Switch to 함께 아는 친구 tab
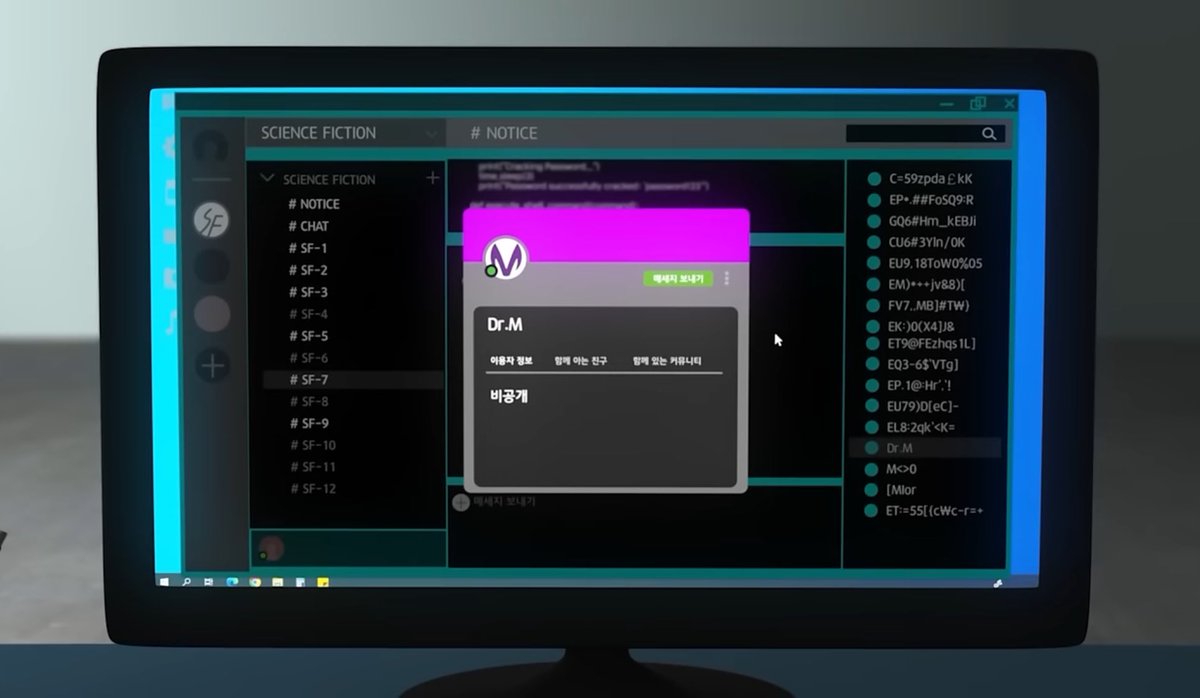The height and width of the screenshot is (698, 1200). (x=581, y=360)
